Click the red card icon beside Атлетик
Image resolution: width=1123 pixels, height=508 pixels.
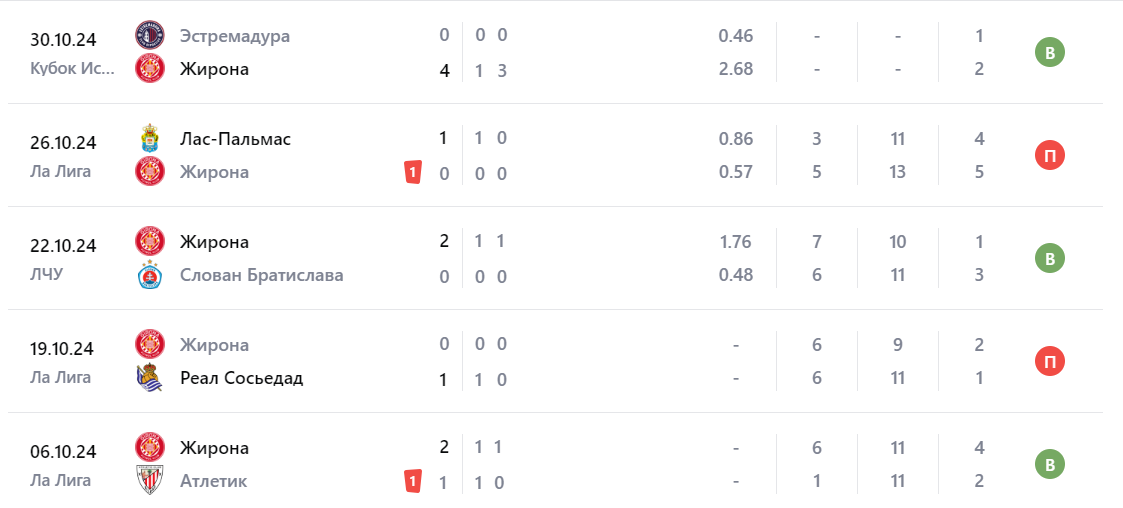click(x=412, y=481)
